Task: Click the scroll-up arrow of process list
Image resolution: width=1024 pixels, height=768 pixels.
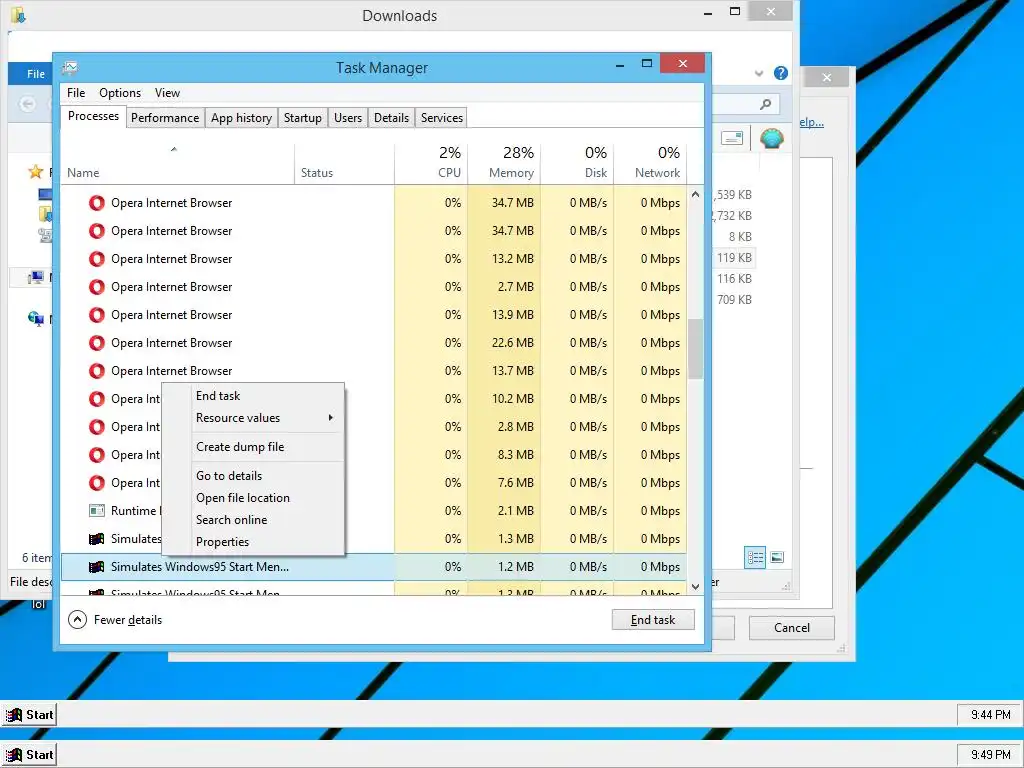Action: [x=696, y=195]
